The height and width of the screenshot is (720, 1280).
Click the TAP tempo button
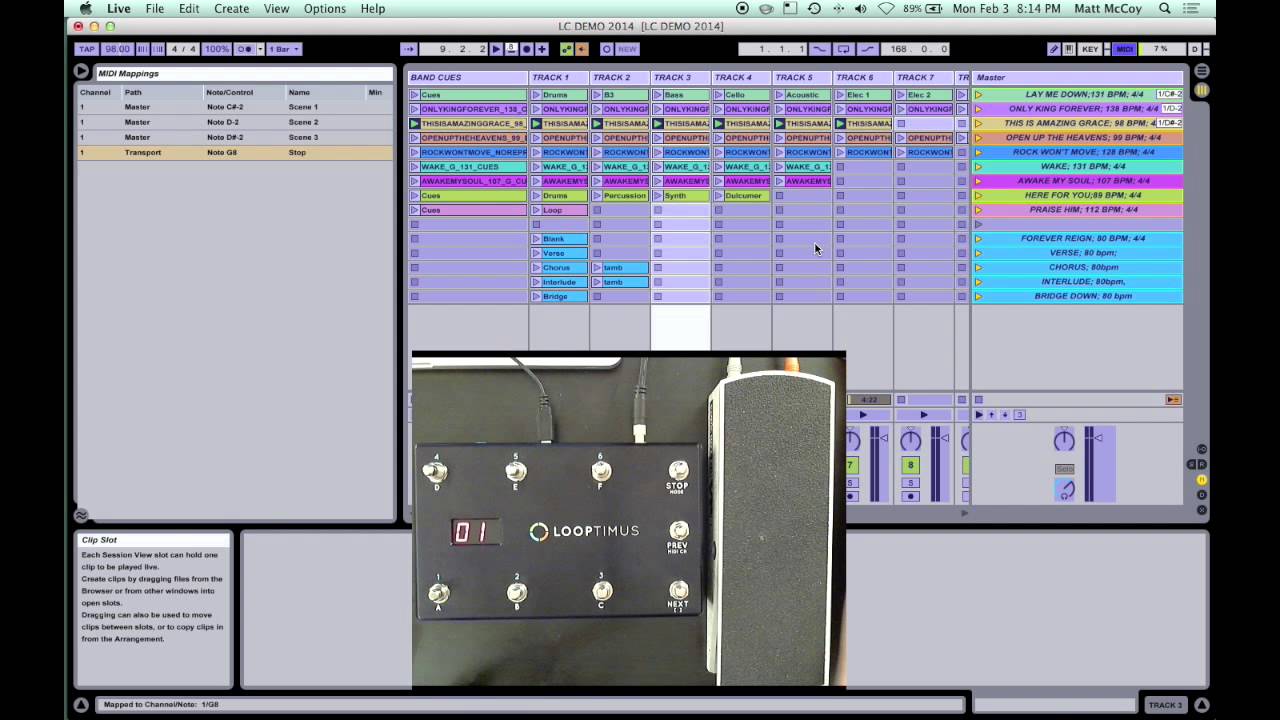click(x=87, y=49)
